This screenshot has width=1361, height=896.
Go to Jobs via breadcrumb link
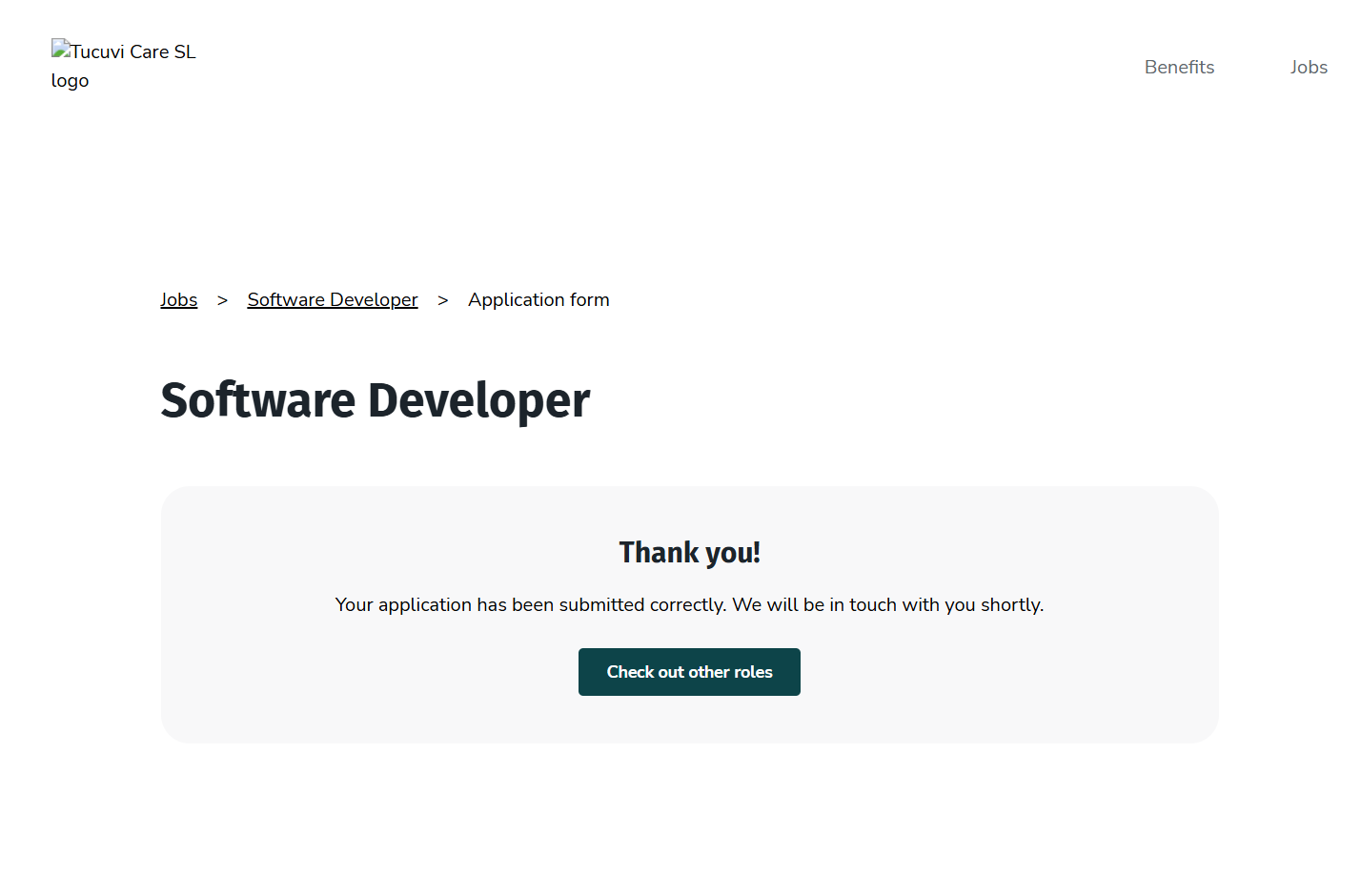pyautogui.click(x=178, y=299)
